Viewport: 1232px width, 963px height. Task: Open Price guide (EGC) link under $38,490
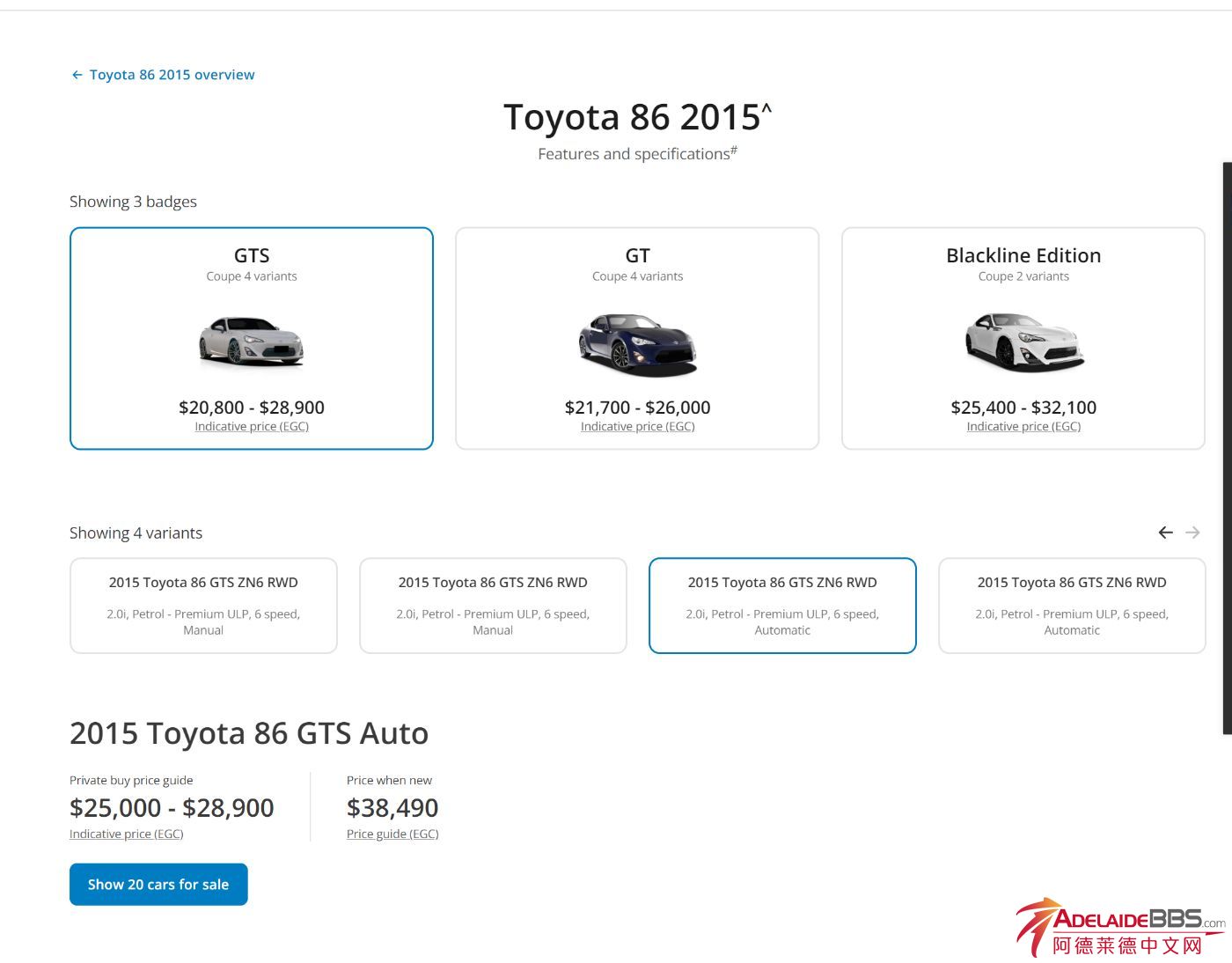(392, 834)
